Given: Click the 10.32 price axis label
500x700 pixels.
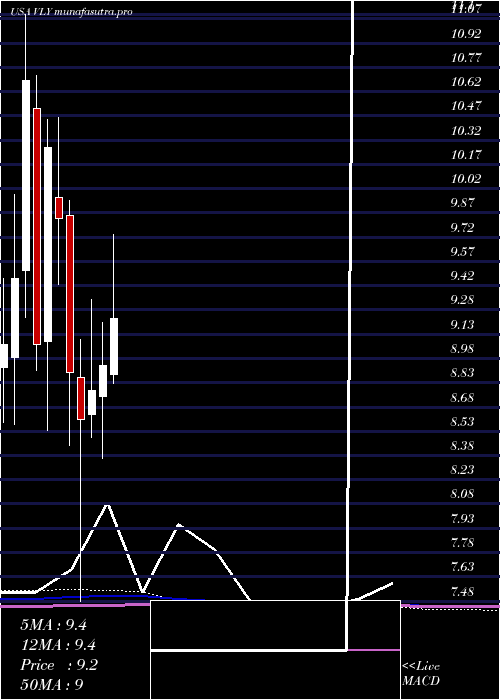Looking at the screenshot, I should coord(466,131).
